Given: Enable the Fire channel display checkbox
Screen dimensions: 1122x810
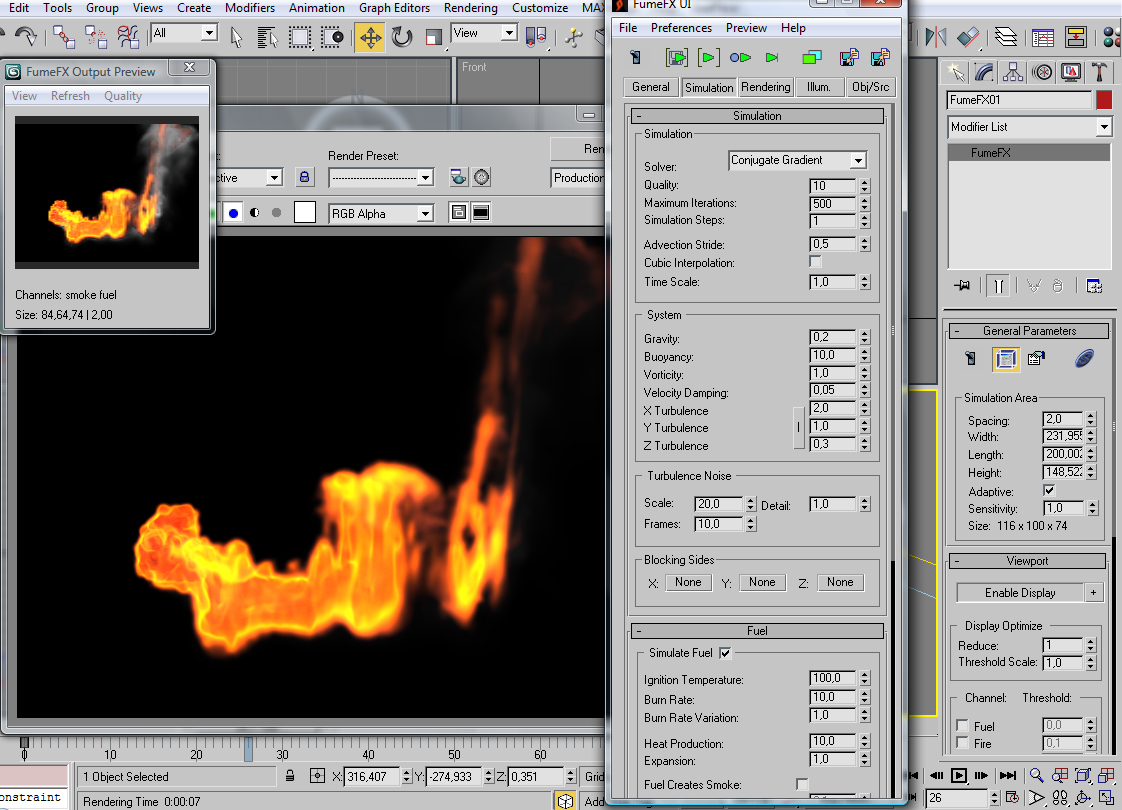Looking at the screenshot, I should tap(962, 743).
